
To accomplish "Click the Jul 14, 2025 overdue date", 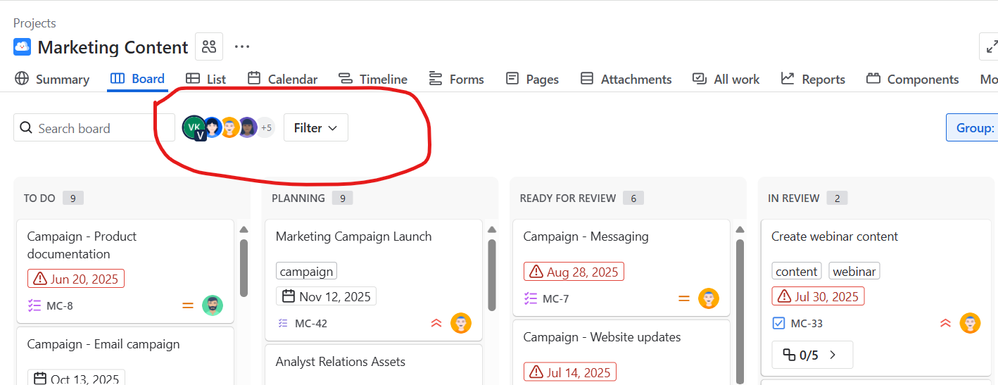I will pyautogui.click(x=570, y=371).
